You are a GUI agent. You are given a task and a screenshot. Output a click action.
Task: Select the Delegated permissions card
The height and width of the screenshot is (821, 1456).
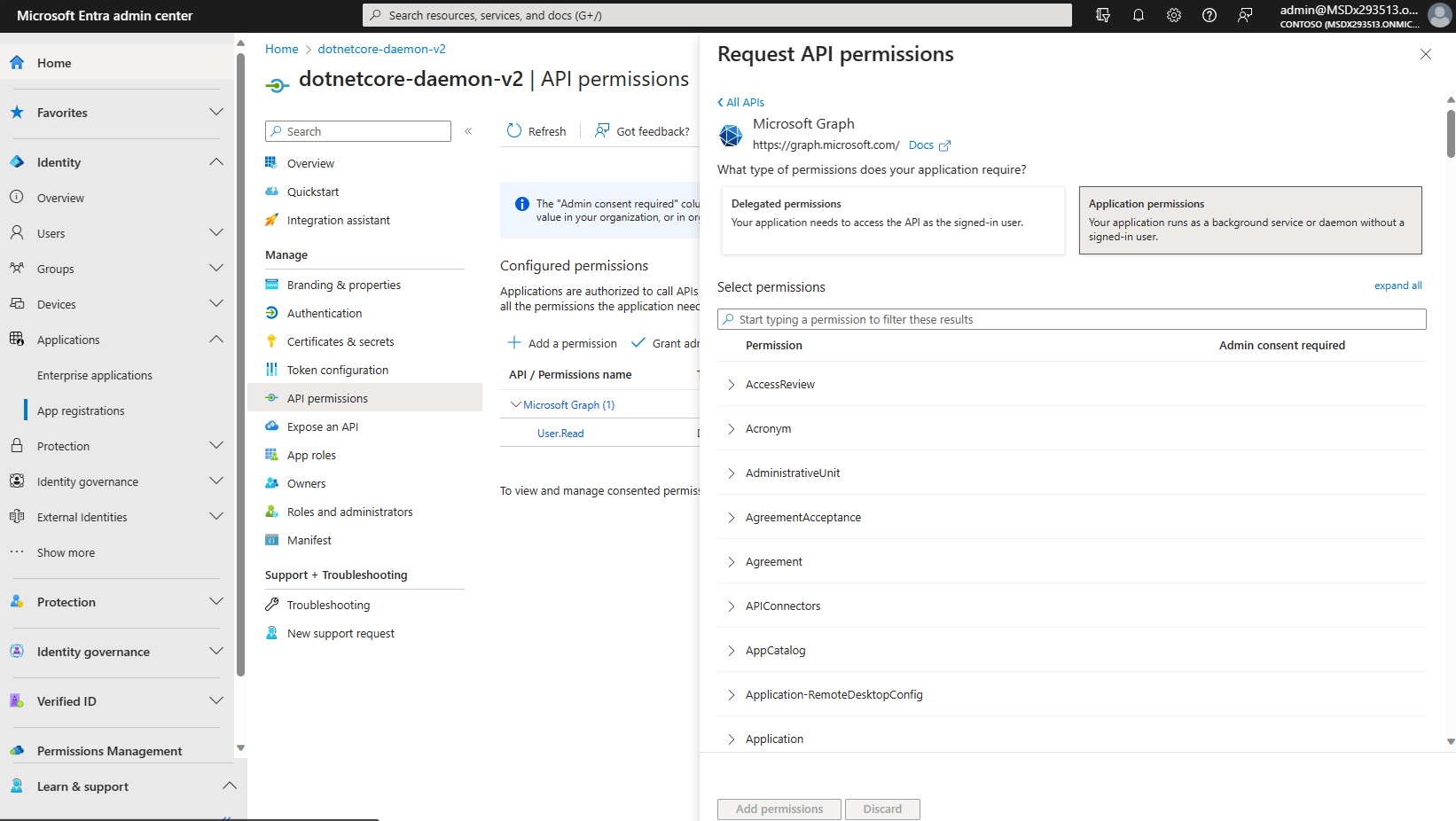893,220
